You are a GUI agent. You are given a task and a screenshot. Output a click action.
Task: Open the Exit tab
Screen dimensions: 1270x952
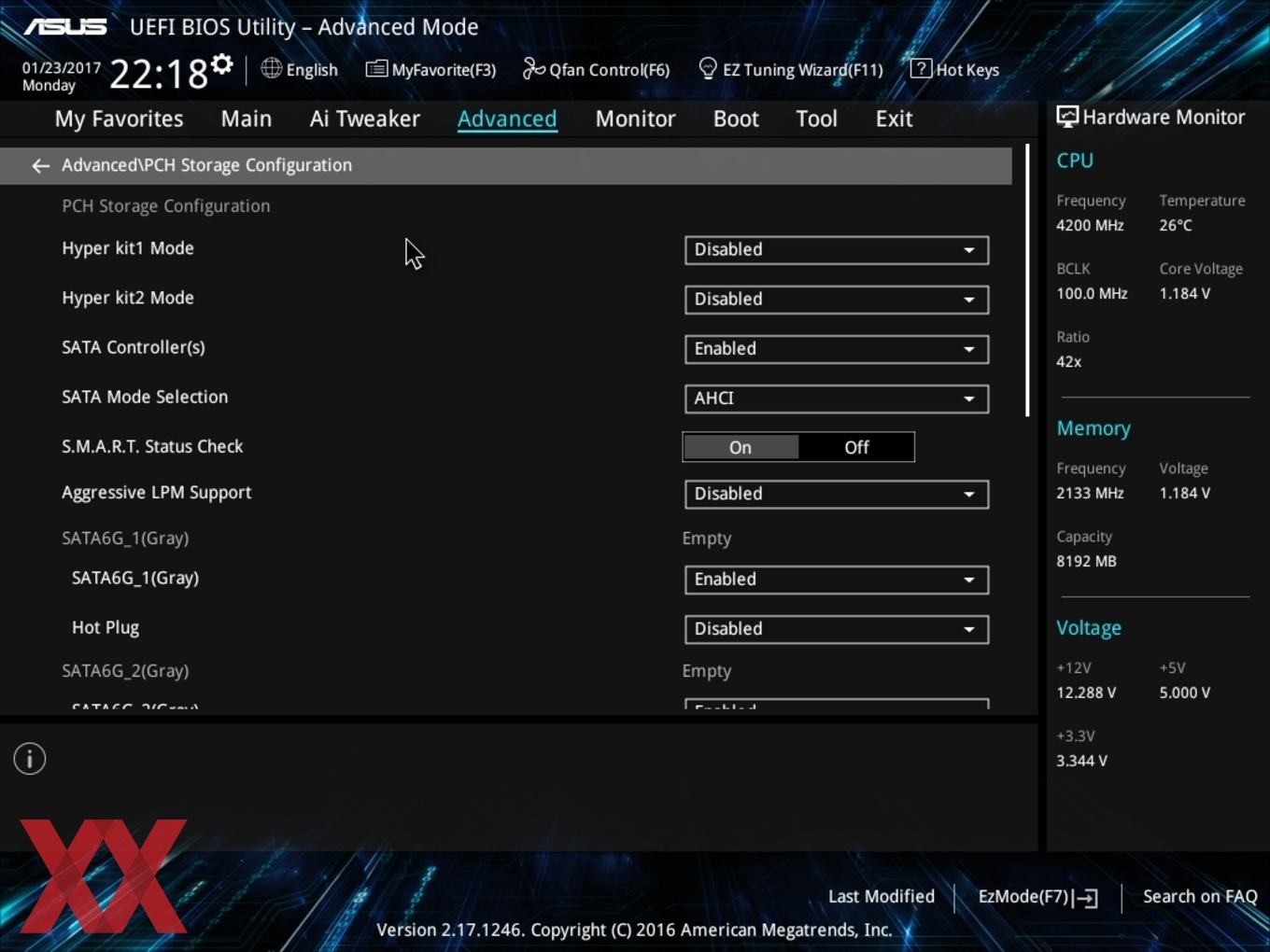pos(894,119)
